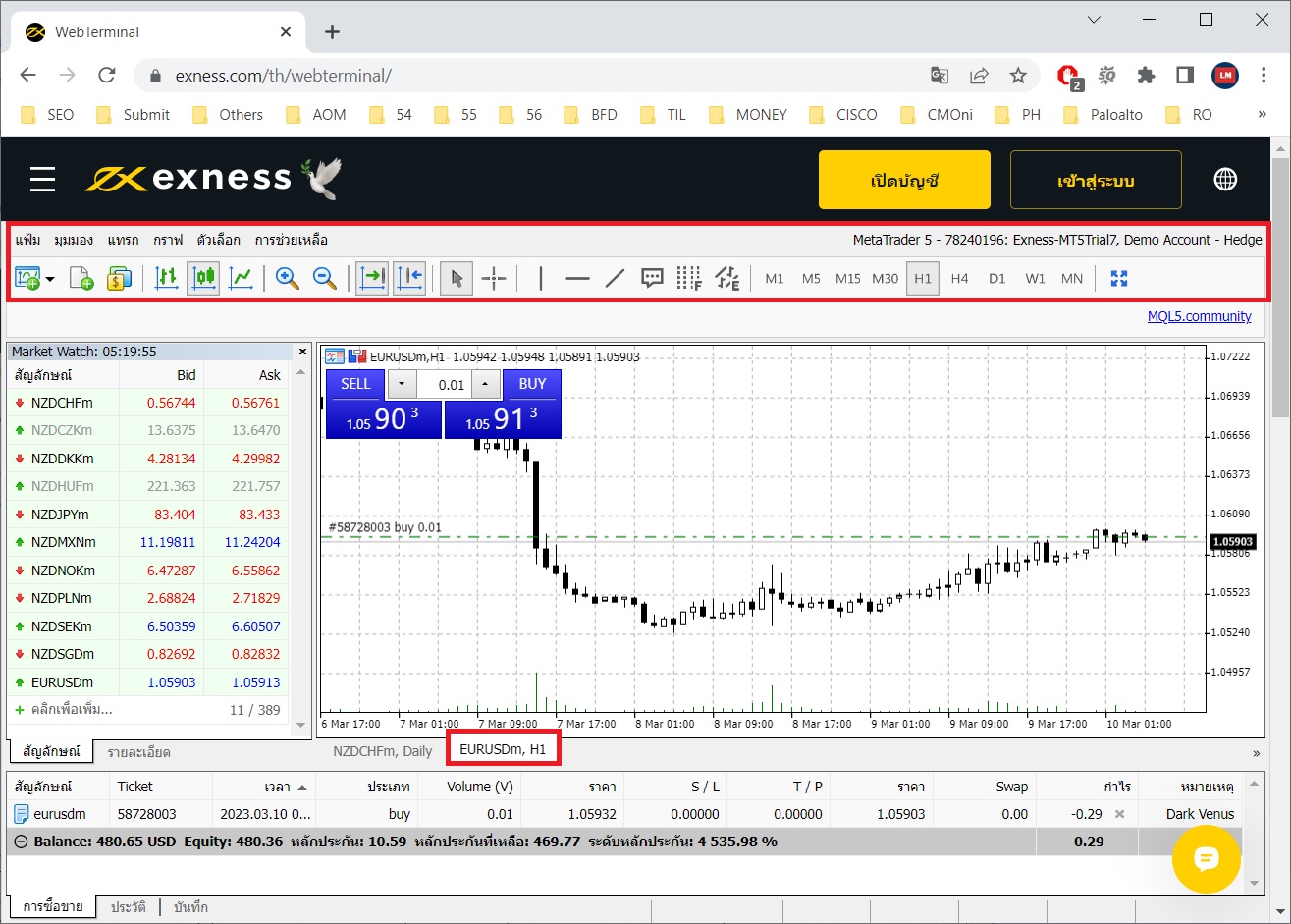The width and height of the screenshot is (1291, 924).
Task: Bookmark this page with star icon
Action: click(1018, 76)
